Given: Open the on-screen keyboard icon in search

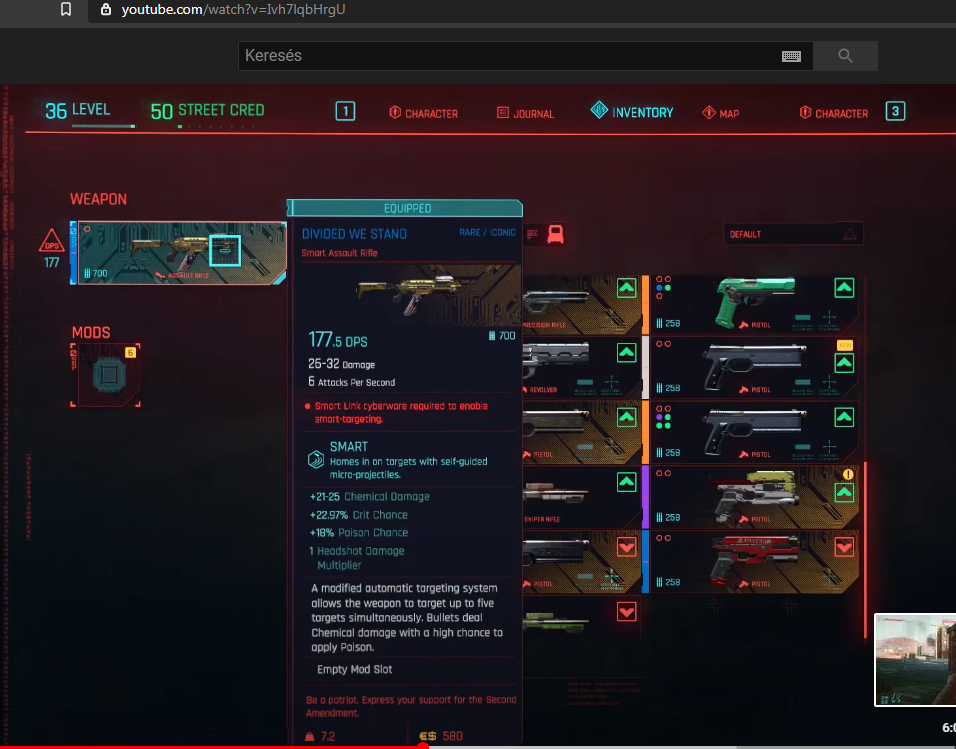Looking at the screenshot, I should [791, 56].
